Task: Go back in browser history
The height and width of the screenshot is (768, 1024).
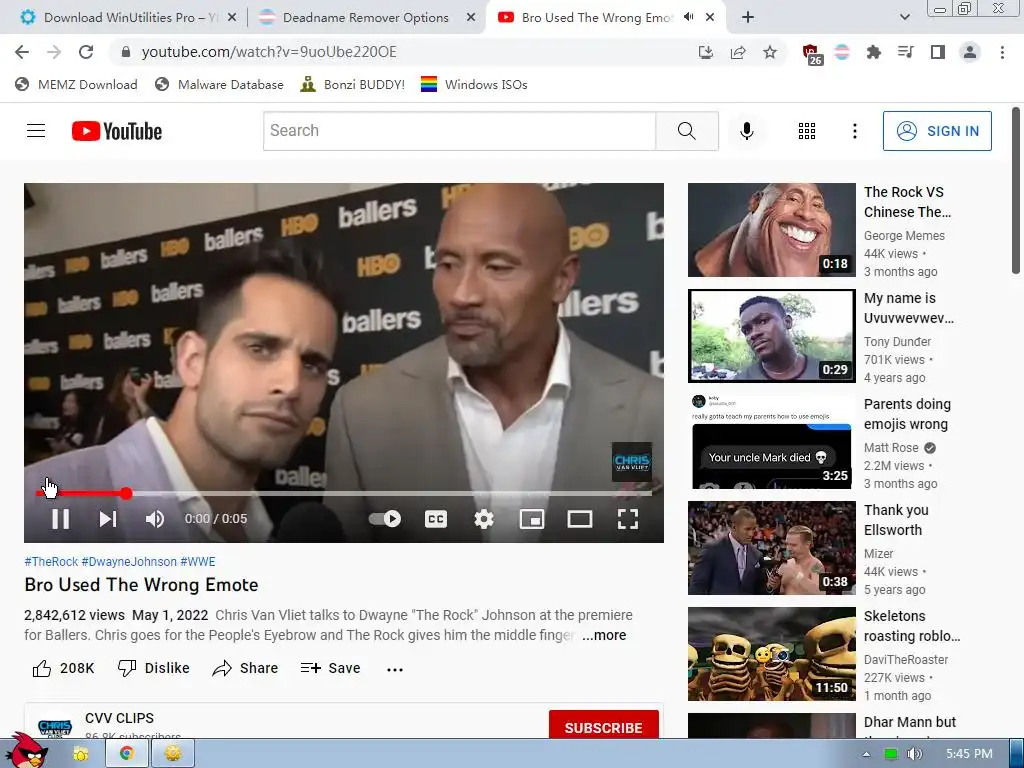Action: coord(22,52)
